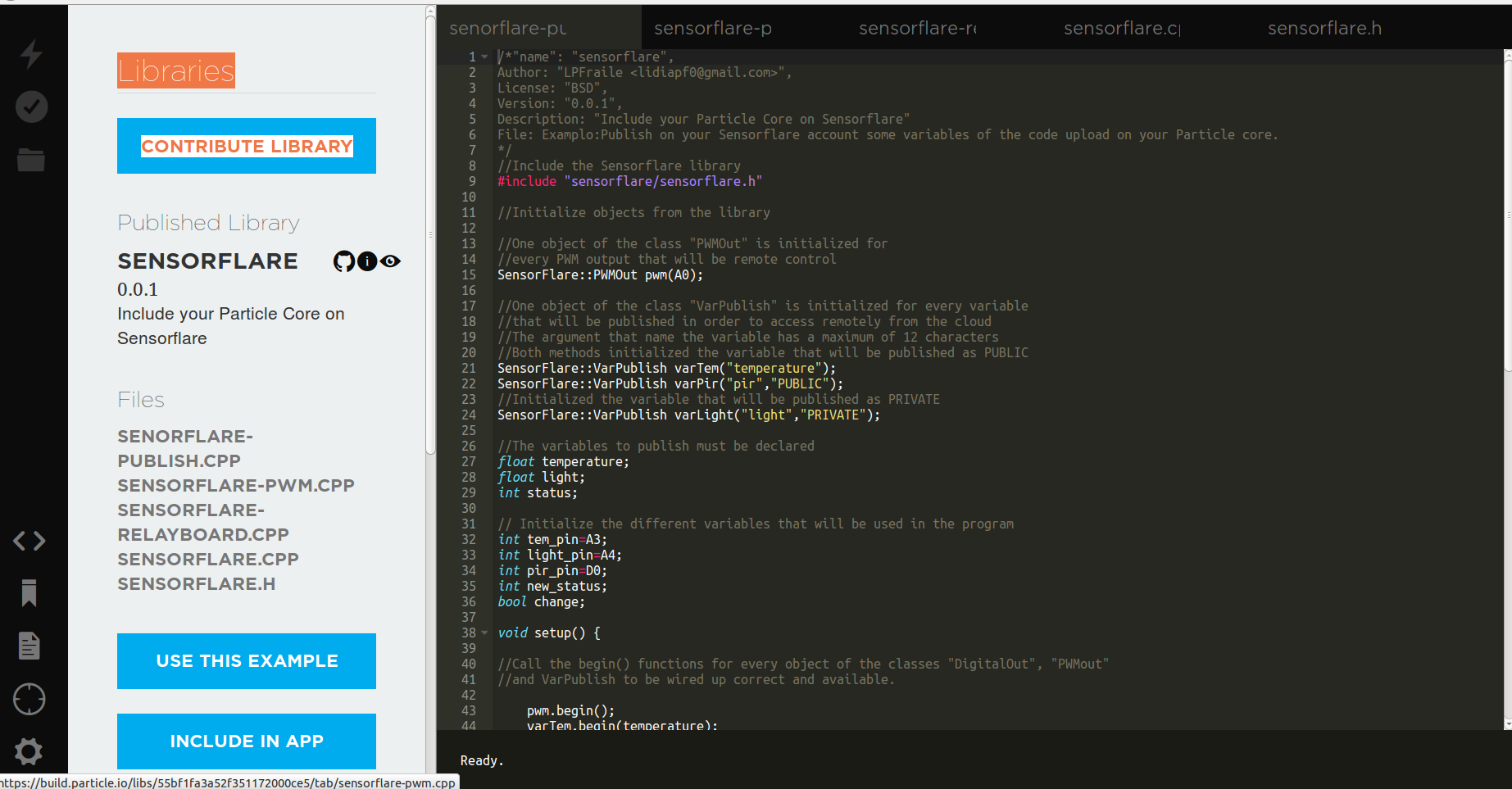Open the Sensorflare GitHub repository icon
Screen dimensions: 1512x789
344,261
